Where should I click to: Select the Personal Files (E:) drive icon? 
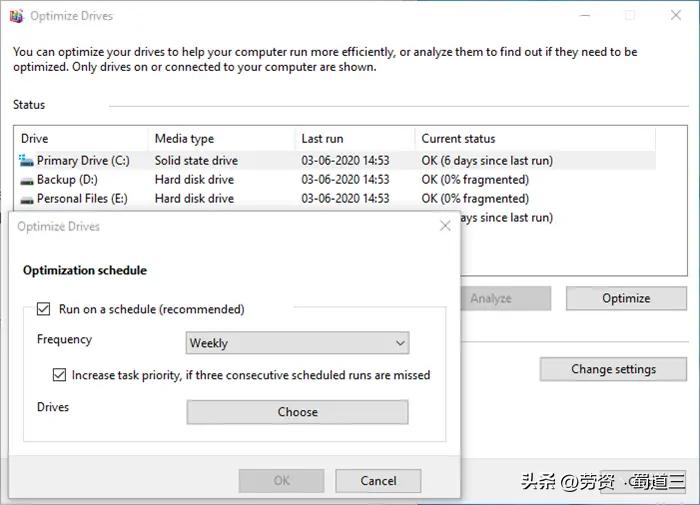(27, 200)
